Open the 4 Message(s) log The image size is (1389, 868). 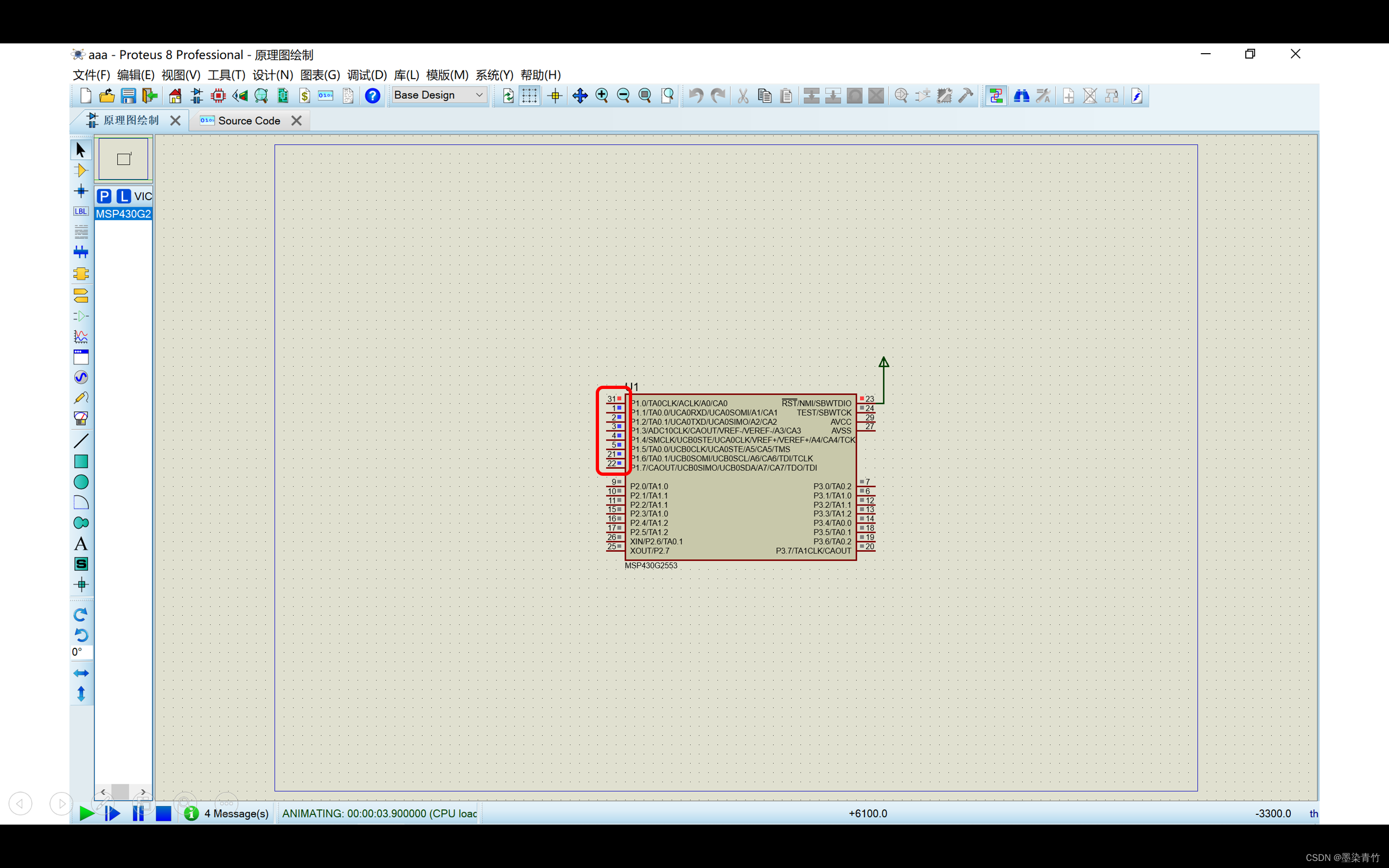tap(236, 813)
